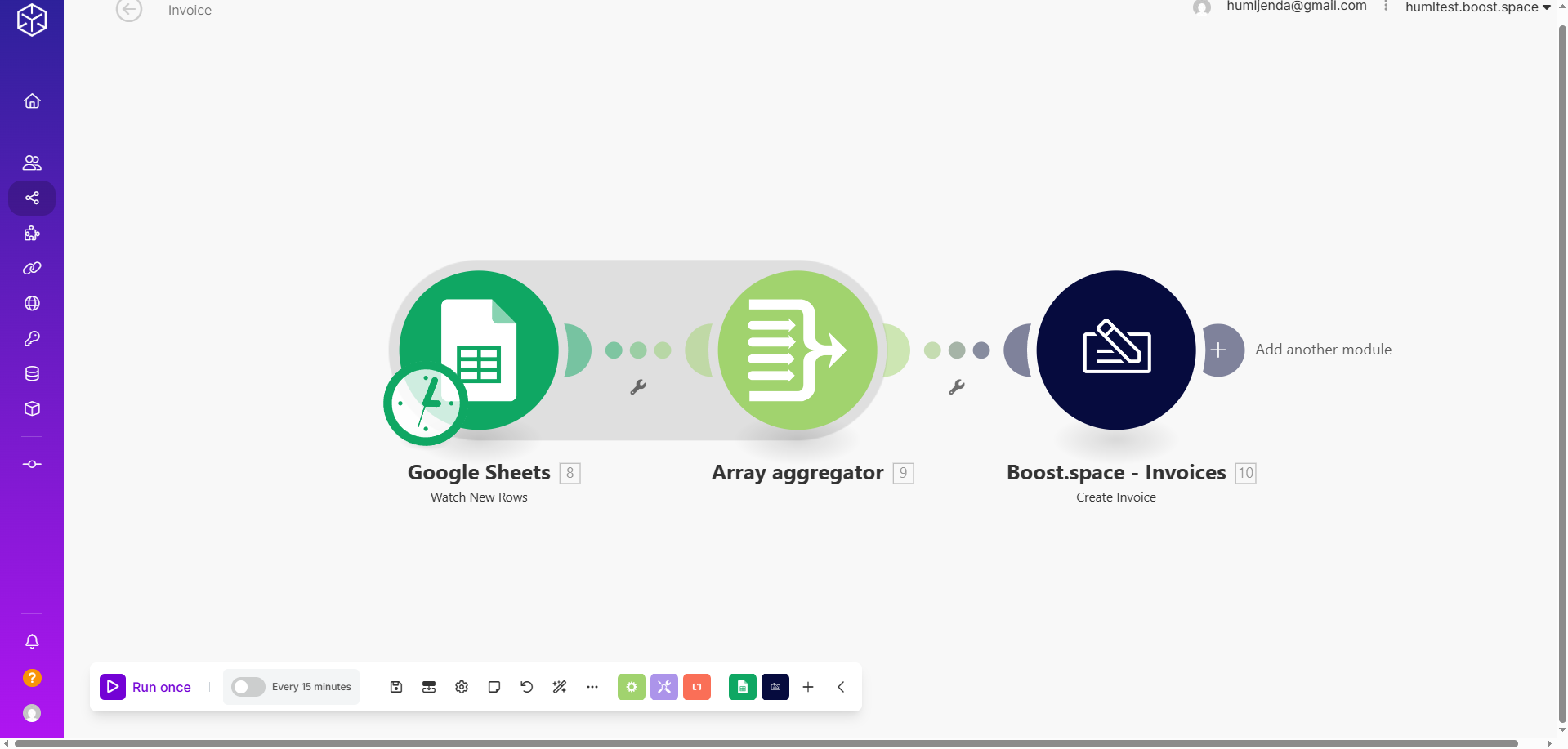Screen dimensions: 1568x749
Task: Open the Scenarios share icon in sidebar
Action: point(32,198)
